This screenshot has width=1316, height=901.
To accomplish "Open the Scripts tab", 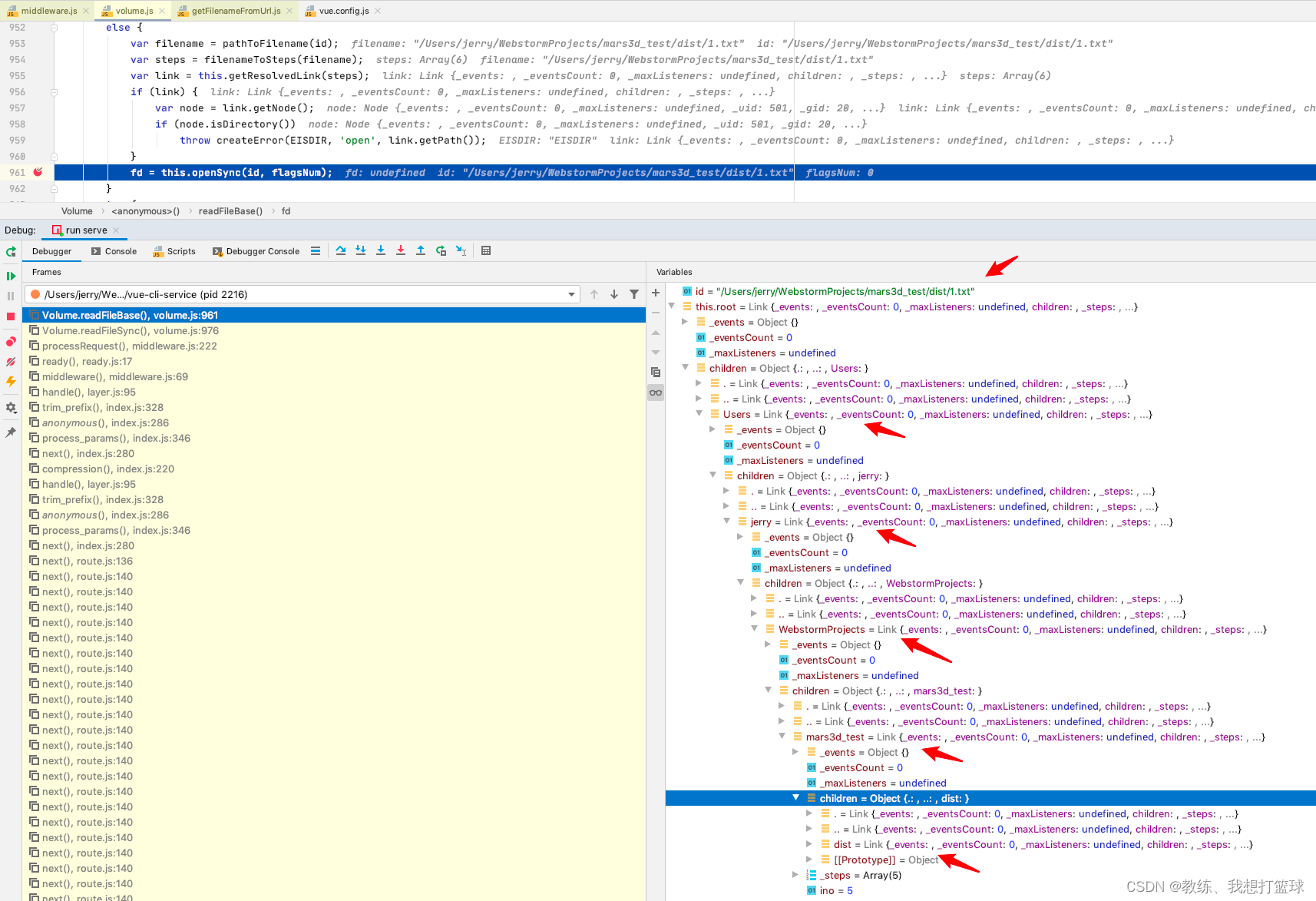I will click(175, 251).
